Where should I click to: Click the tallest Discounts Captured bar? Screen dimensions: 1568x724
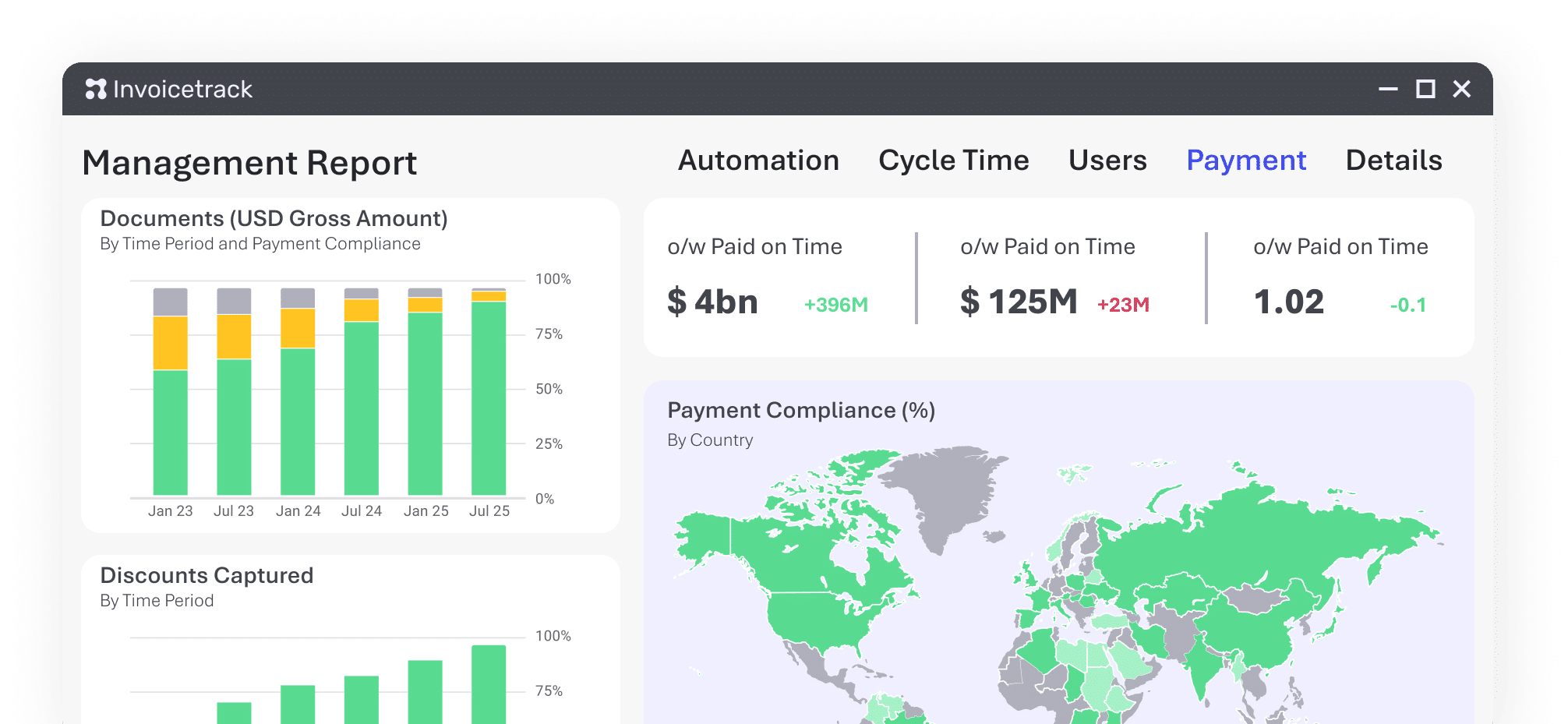[489, 684]
